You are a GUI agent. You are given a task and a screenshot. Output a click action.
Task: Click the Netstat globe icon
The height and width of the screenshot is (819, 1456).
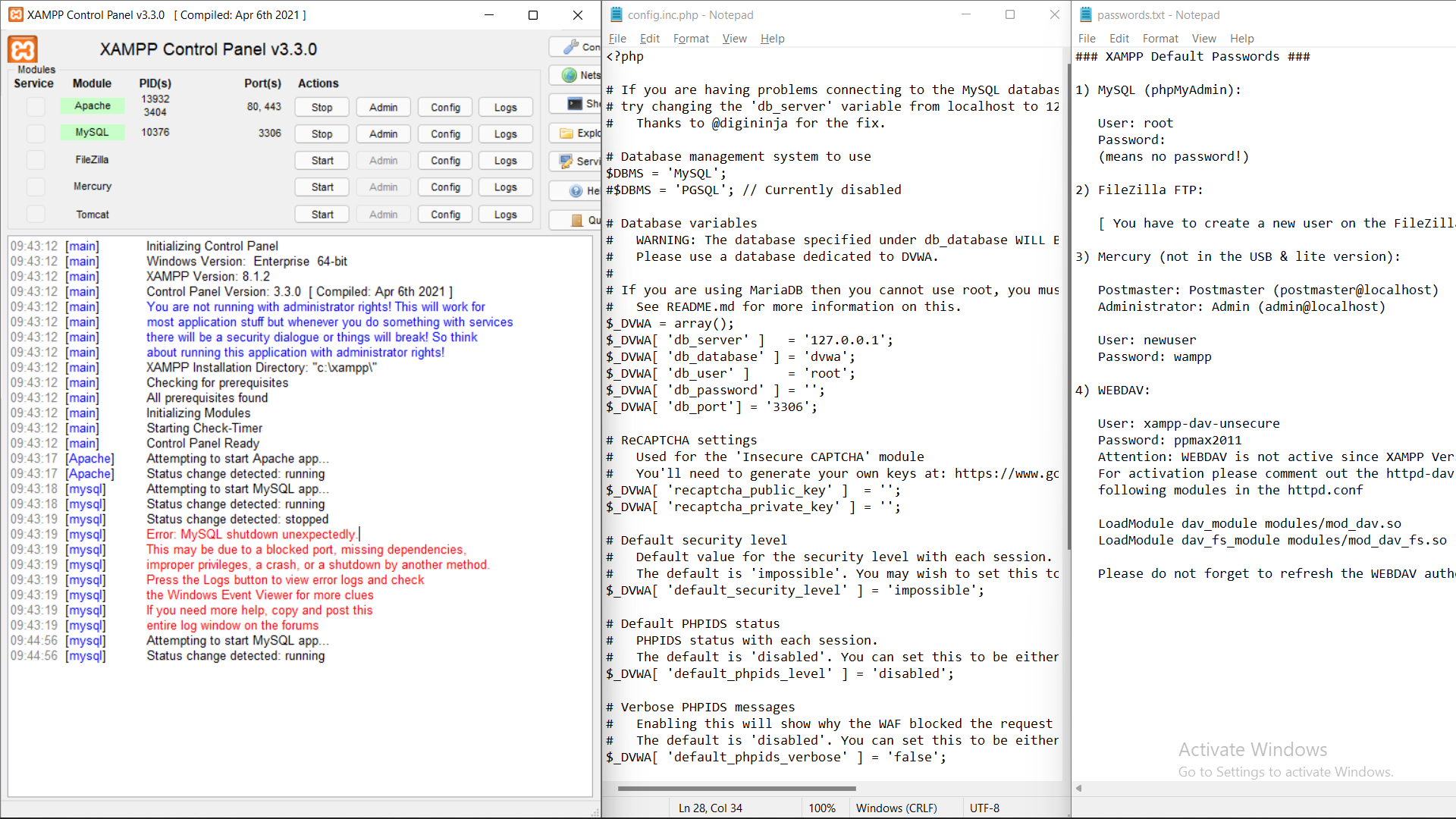tap(570, 75)
